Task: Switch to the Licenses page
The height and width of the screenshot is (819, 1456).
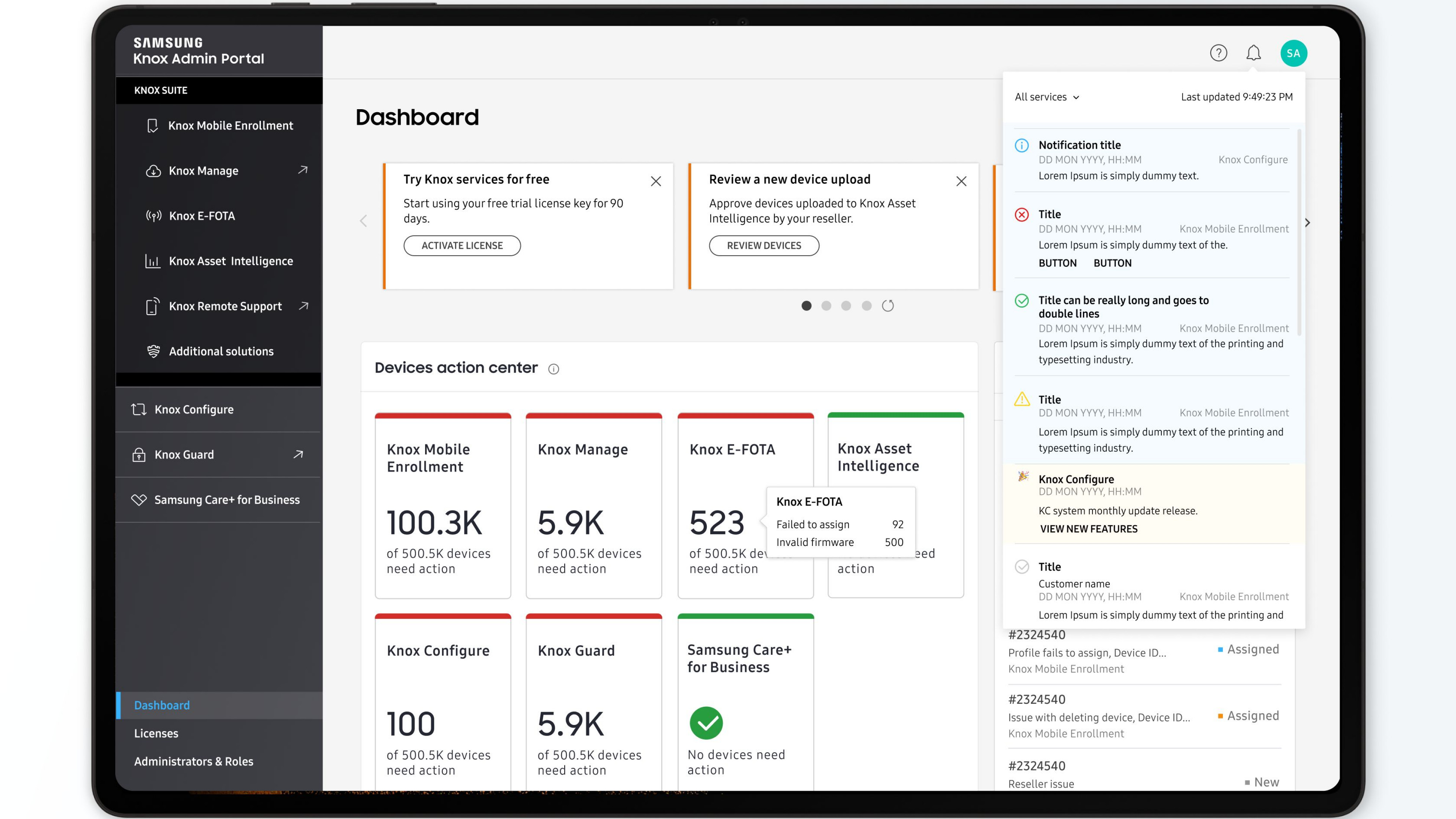Action: 156,733
